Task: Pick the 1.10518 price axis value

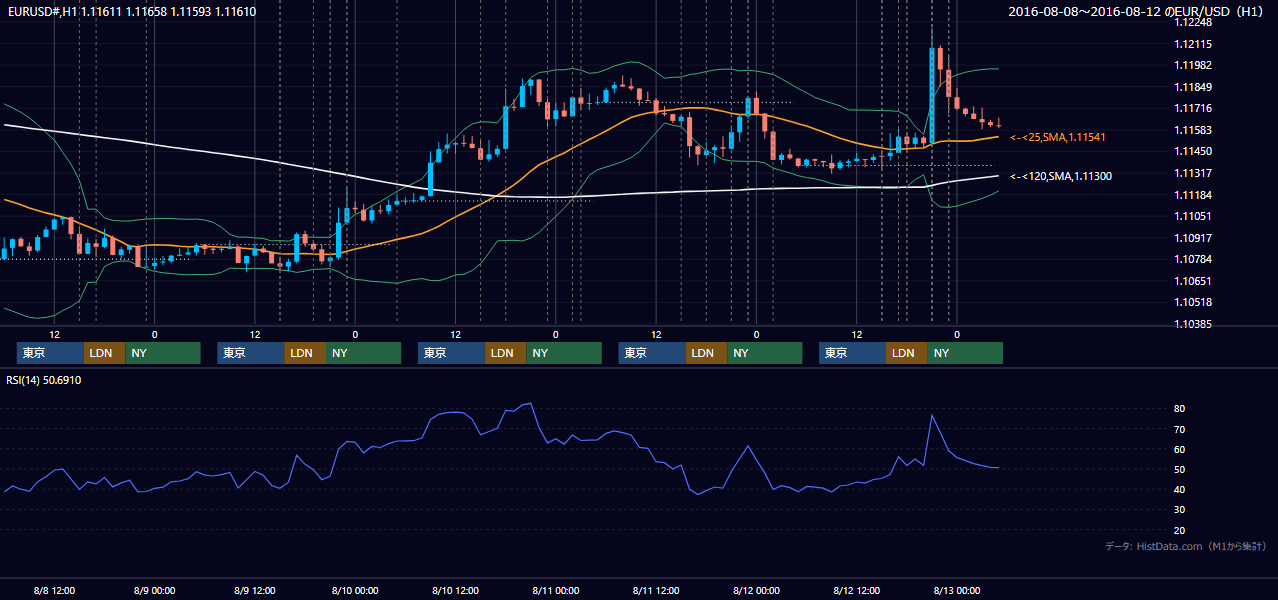Action: [x=1194, y=302]
